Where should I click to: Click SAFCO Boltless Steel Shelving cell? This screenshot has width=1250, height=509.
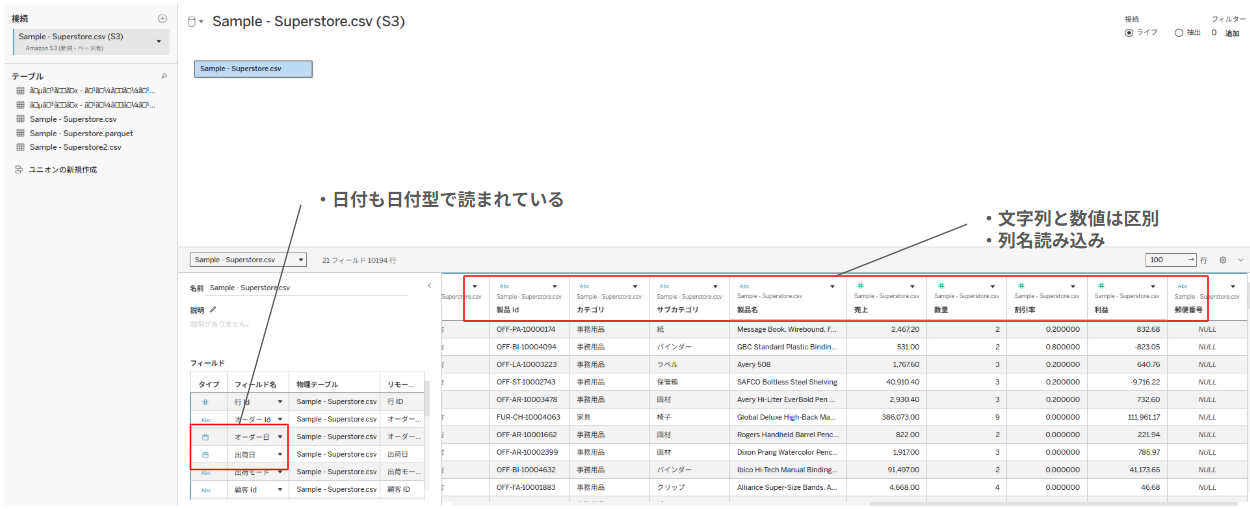[x=788, y=381]
